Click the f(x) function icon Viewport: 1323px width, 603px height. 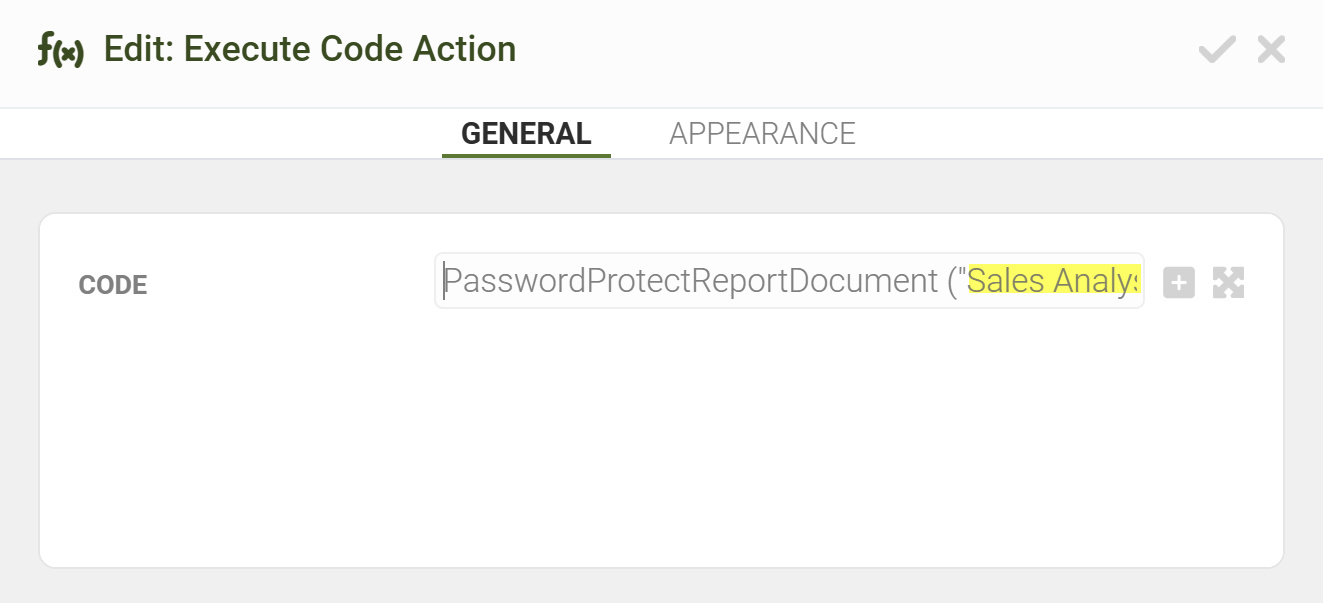[60, 50]
